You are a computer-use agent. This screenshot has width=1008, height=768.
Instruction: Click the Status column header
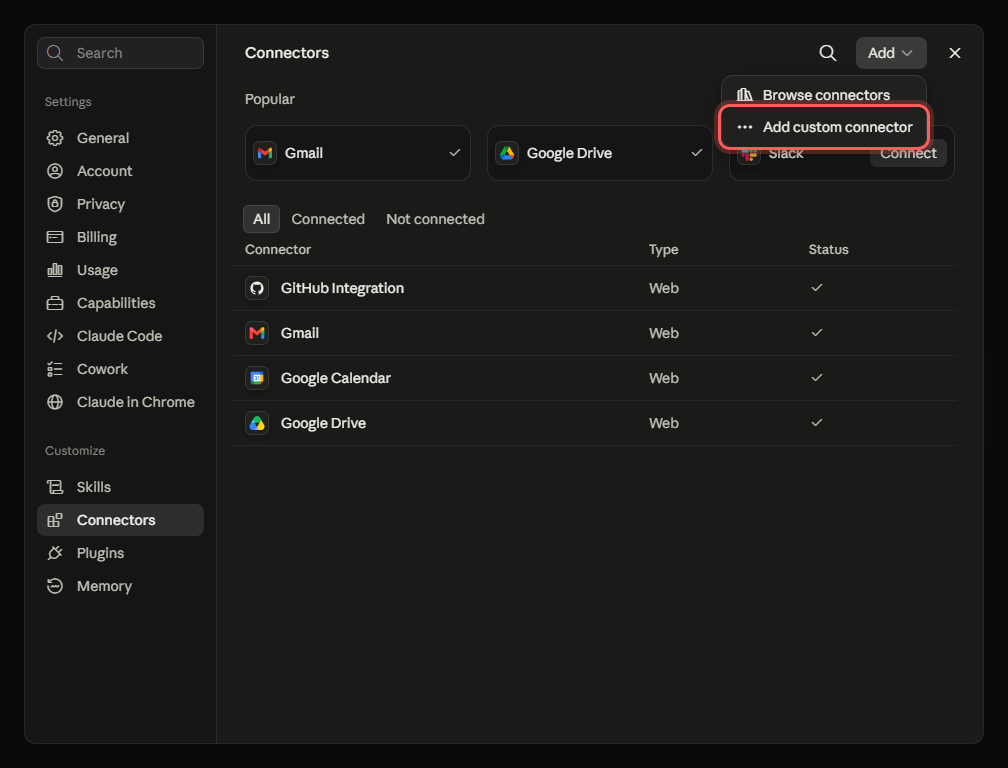(x=828, y=249)
